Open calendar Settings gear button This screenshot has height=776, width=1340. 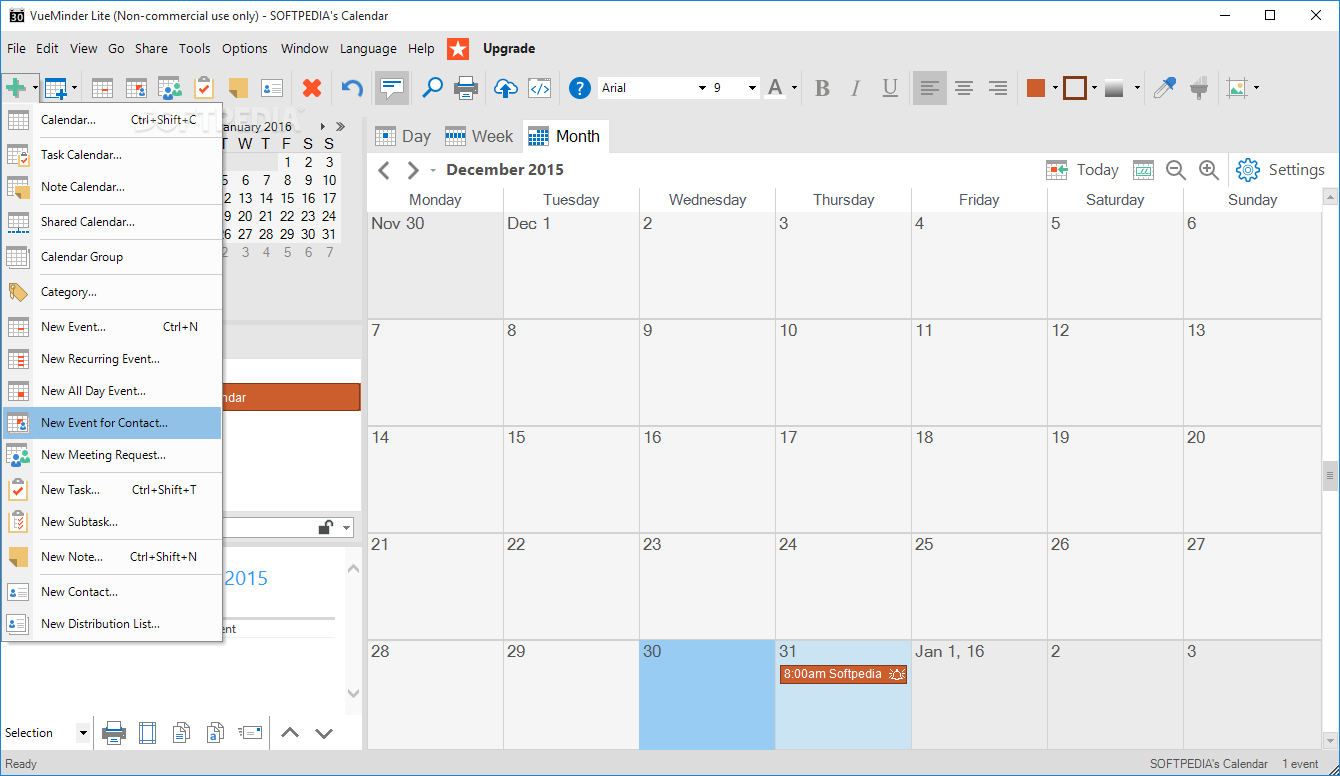pyautogui.click(x=1280, y=170)
